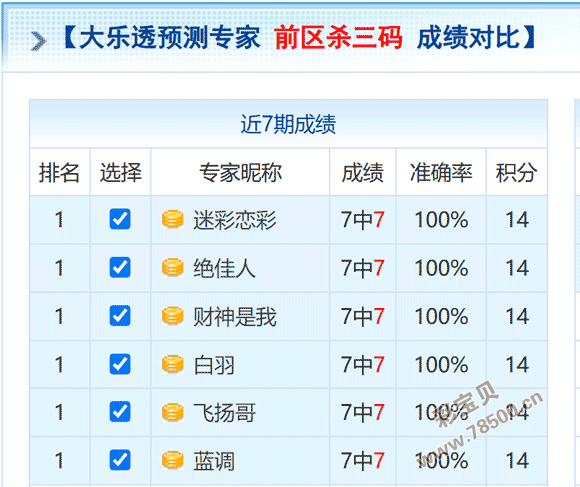Click the 积分 column header
This screenshot has width=580, height=487.
[x=516, y=172]
